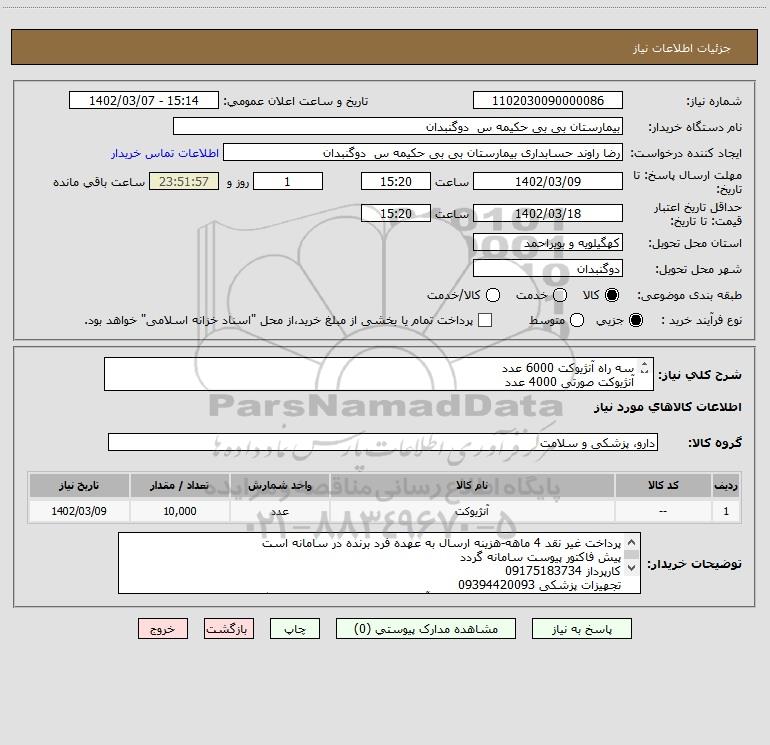The image size is (770, 745).
Task: Click the announcement date field 1402/03/07 - 15:14
Action: click(x=144, y=100)
